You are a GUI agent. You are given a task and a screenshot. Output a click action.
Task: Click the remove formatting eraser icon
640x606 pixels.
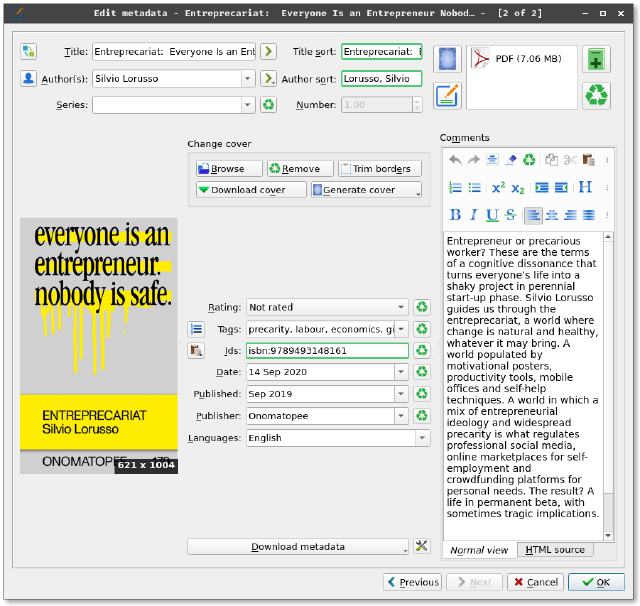click(x=511, y=160)
